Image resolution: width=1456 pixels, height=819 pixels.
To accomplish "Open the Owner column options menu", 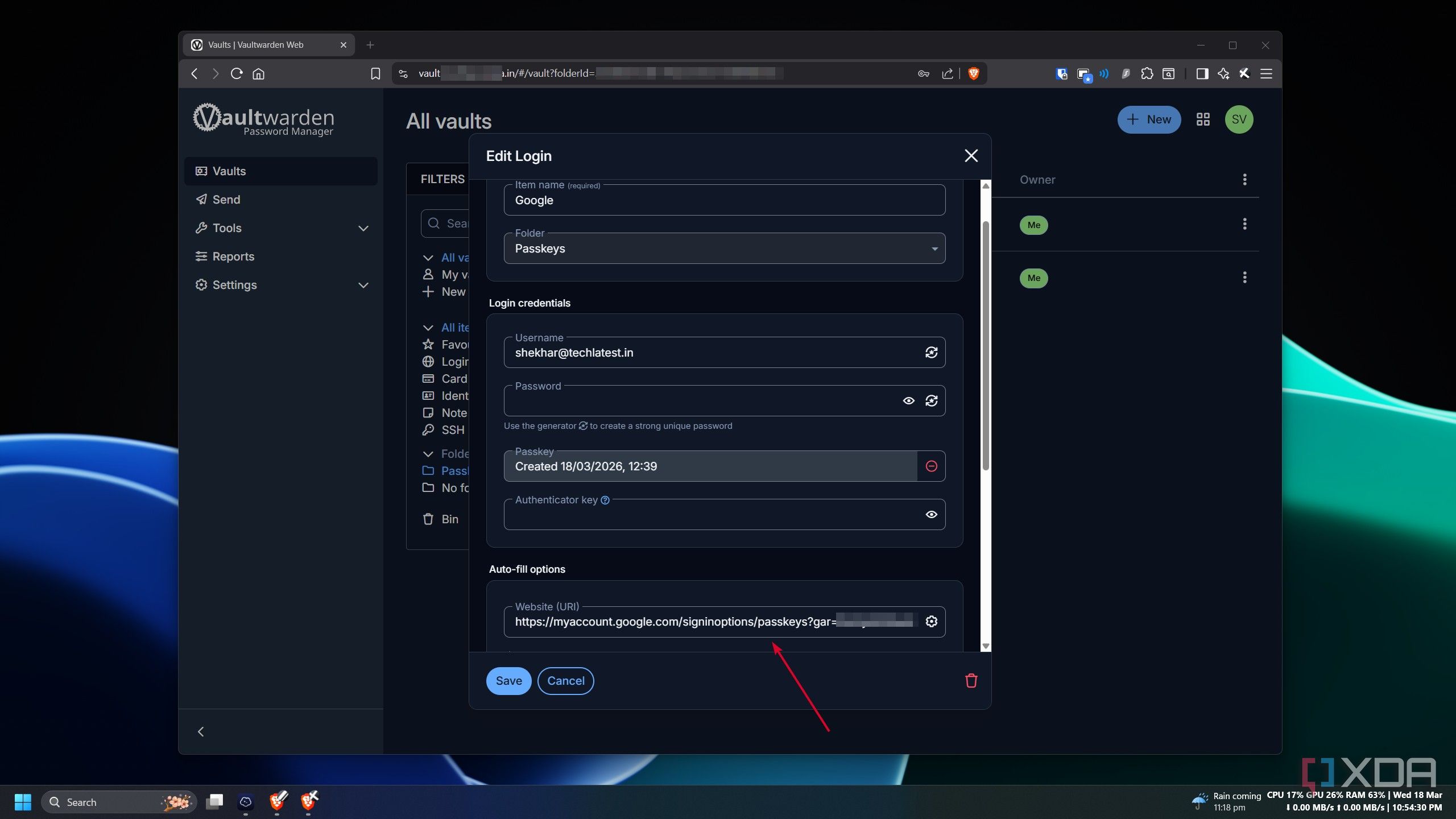I will (1244, 180).
